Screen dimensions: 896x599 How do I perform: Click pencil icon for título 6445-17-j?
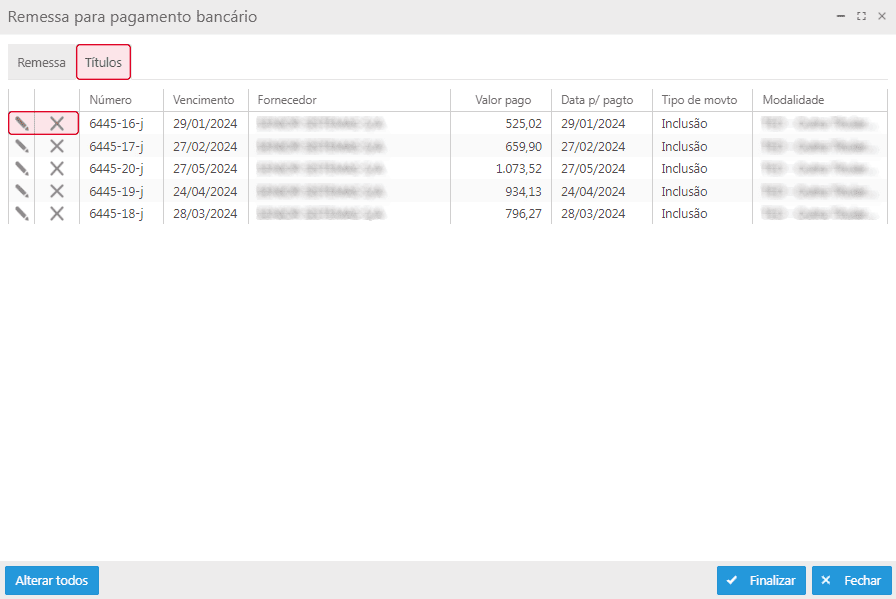(x=22, y=146)
